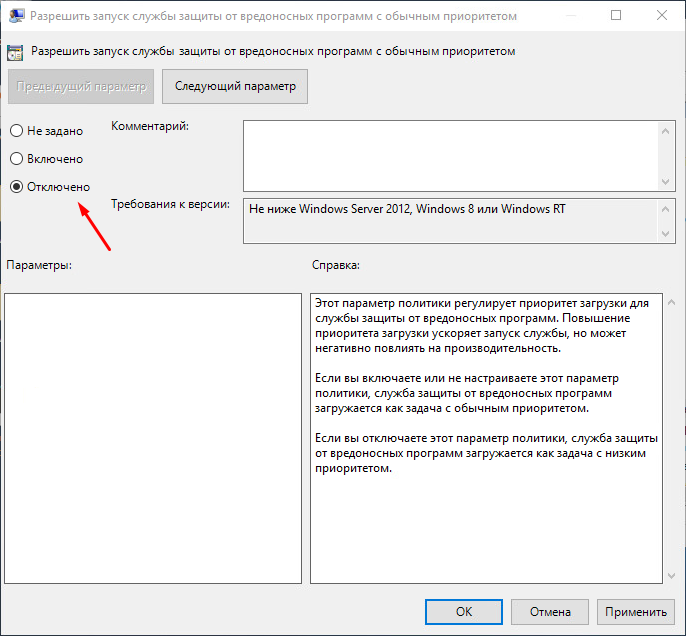Click the policy setting icon beside the heading
The height and width of the screenshot is (636, 686).
(16, 50)
